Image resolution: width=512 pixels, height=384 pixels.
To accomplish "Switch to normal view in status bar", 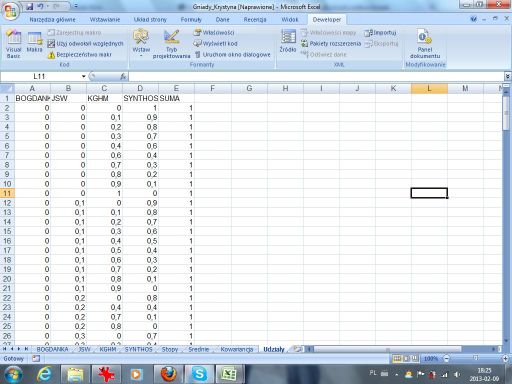I will tap(397, 359).
